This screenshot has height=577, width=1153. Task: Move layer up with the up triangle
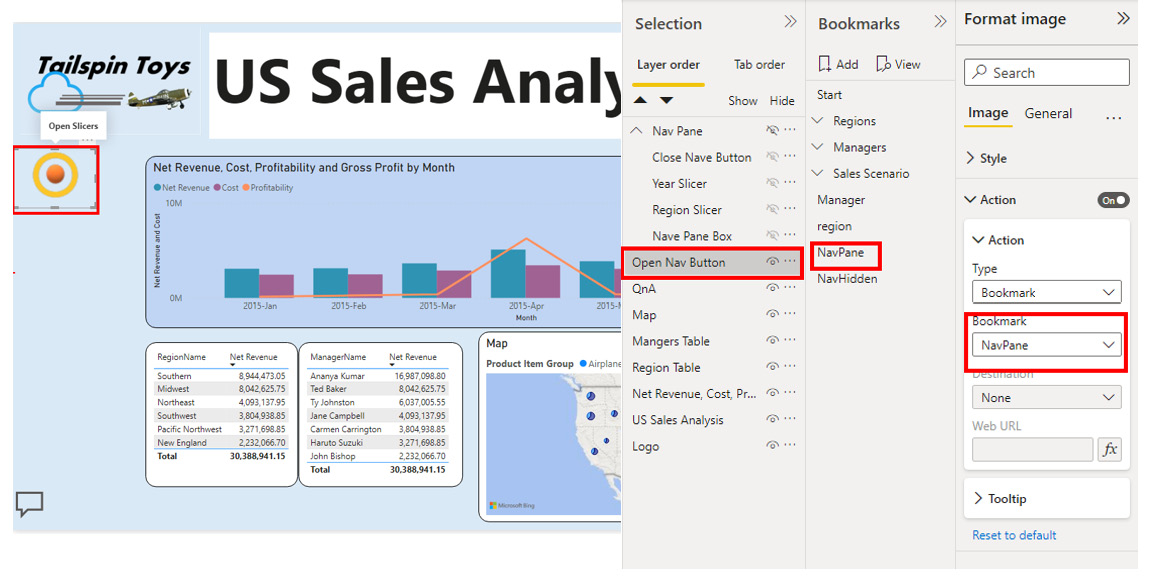click(641, 100)
